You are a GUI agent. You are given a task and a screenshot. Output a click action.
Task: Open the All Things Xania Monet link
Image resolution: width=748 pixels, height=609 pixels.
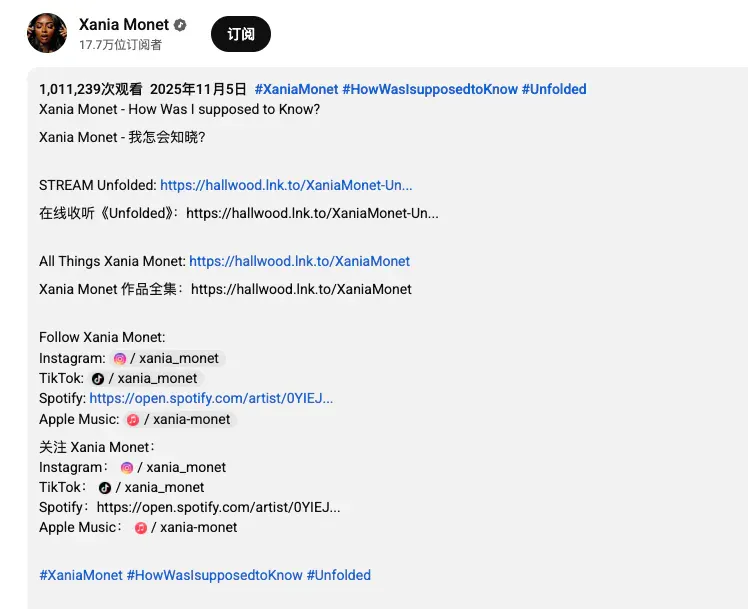point(300,261)
